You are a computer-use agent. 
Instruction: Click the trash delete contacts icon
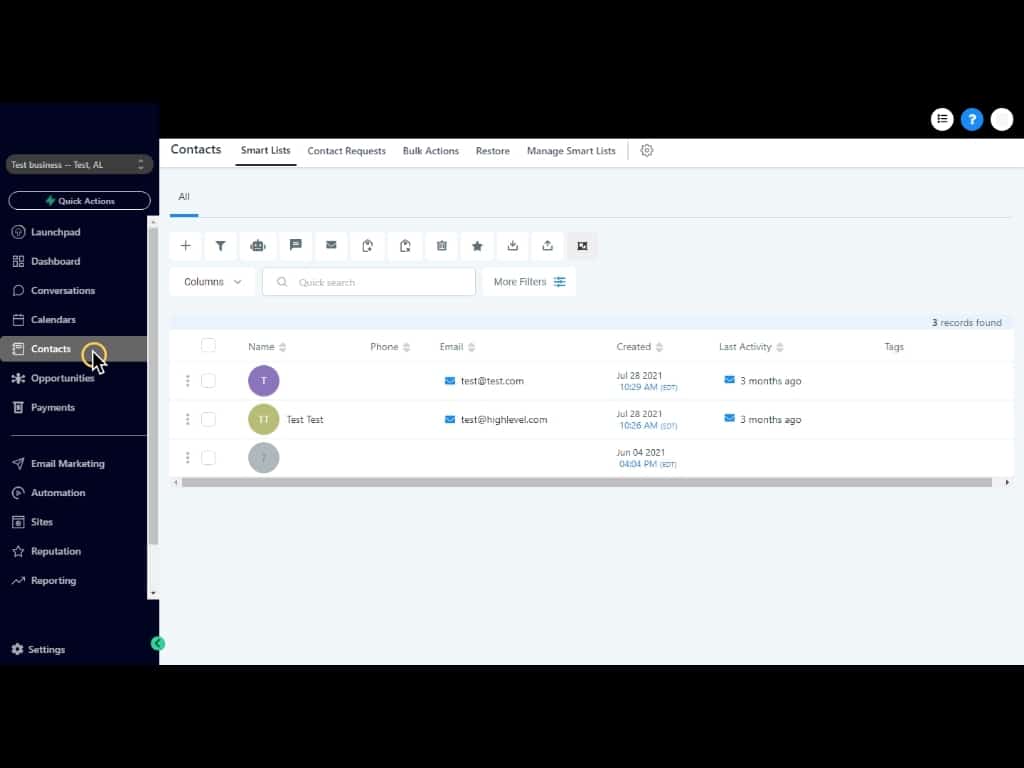click(x=441, y=246)
